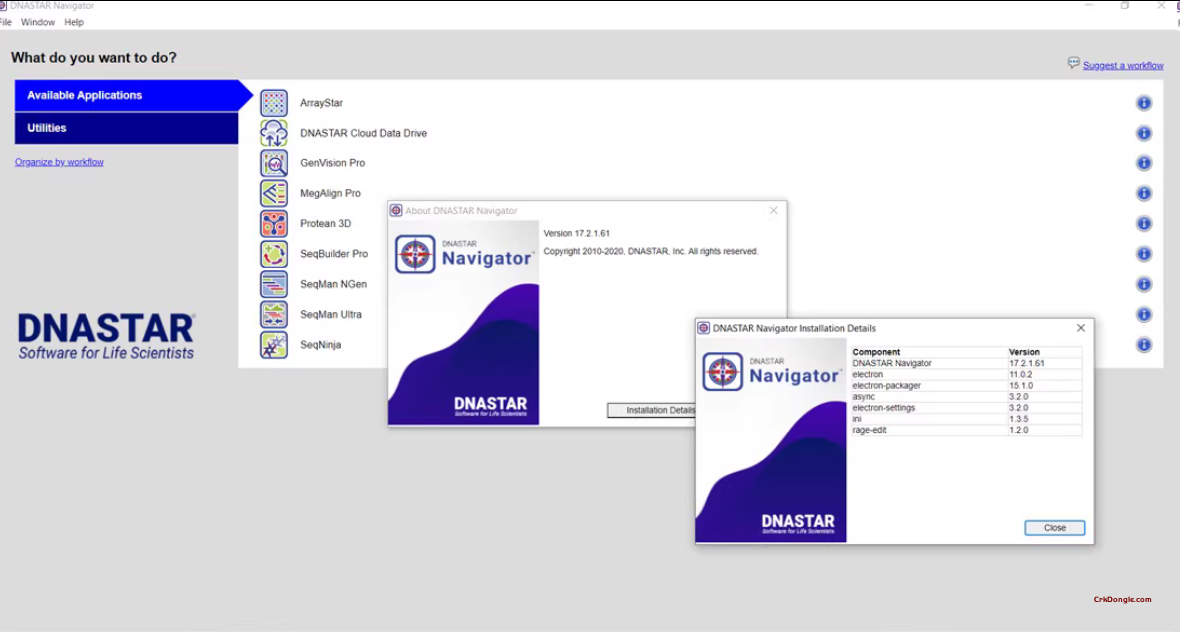Click the info icon for GenVision Pro
Image resolution: width=1180 pixels, height=632 pixels.
(1144, 163)
